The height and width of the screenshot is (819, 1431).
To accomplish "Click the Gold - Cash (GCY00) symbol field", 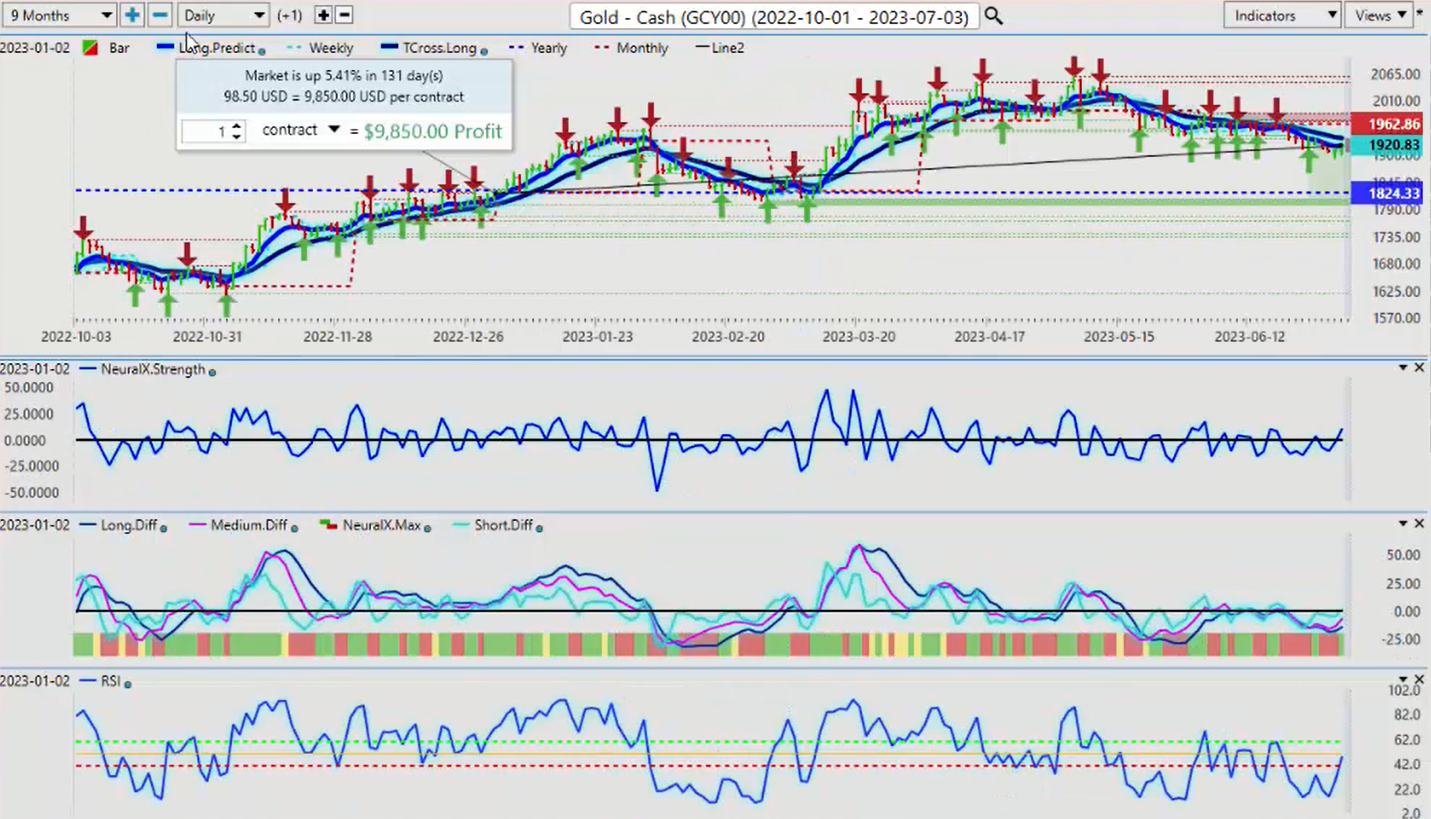I will point(774,16).
